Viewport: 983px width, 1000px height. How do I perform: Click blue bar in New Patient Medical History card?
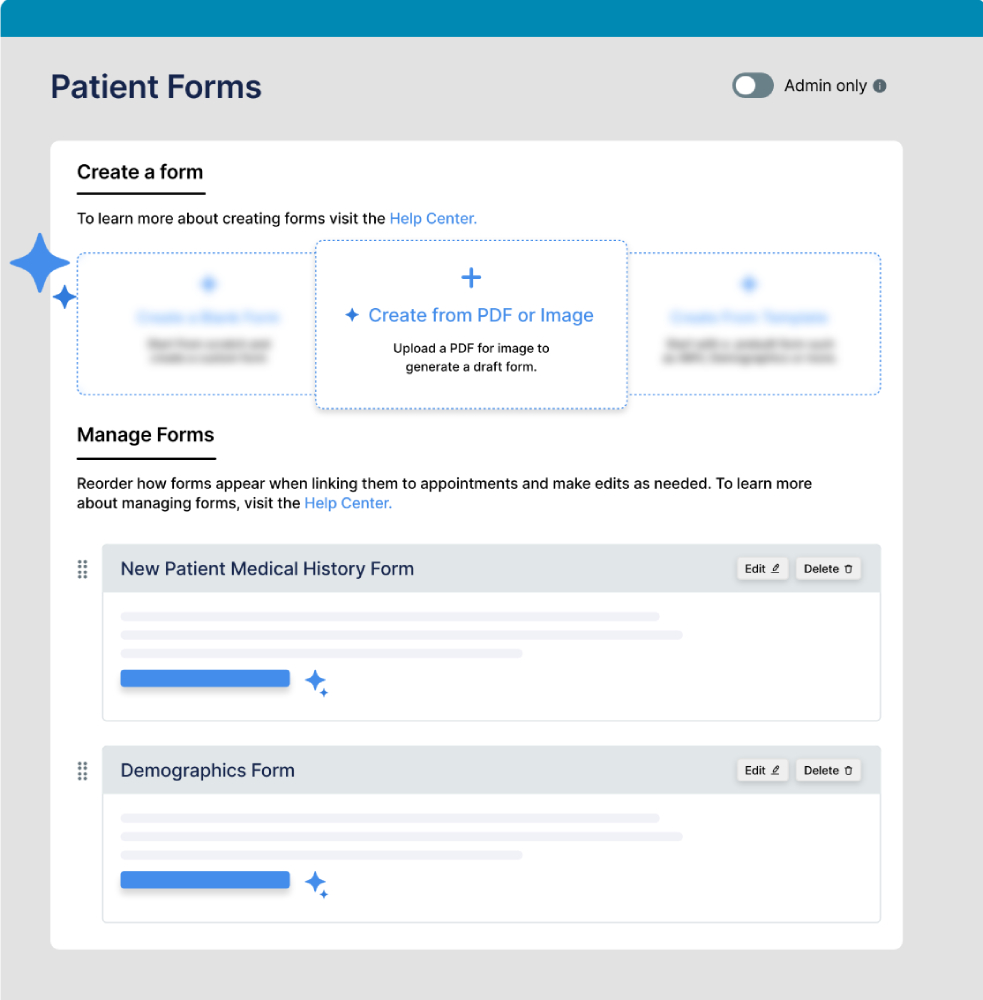(x=205, y=679)
